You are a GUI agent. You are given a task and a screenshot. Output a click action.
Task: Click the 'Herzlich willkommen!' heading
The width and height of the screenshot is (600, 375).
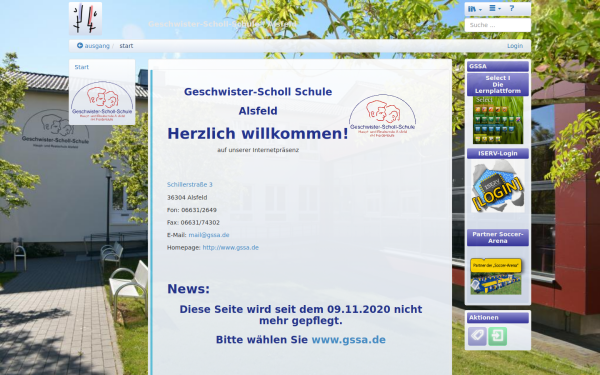pos(258,134)
